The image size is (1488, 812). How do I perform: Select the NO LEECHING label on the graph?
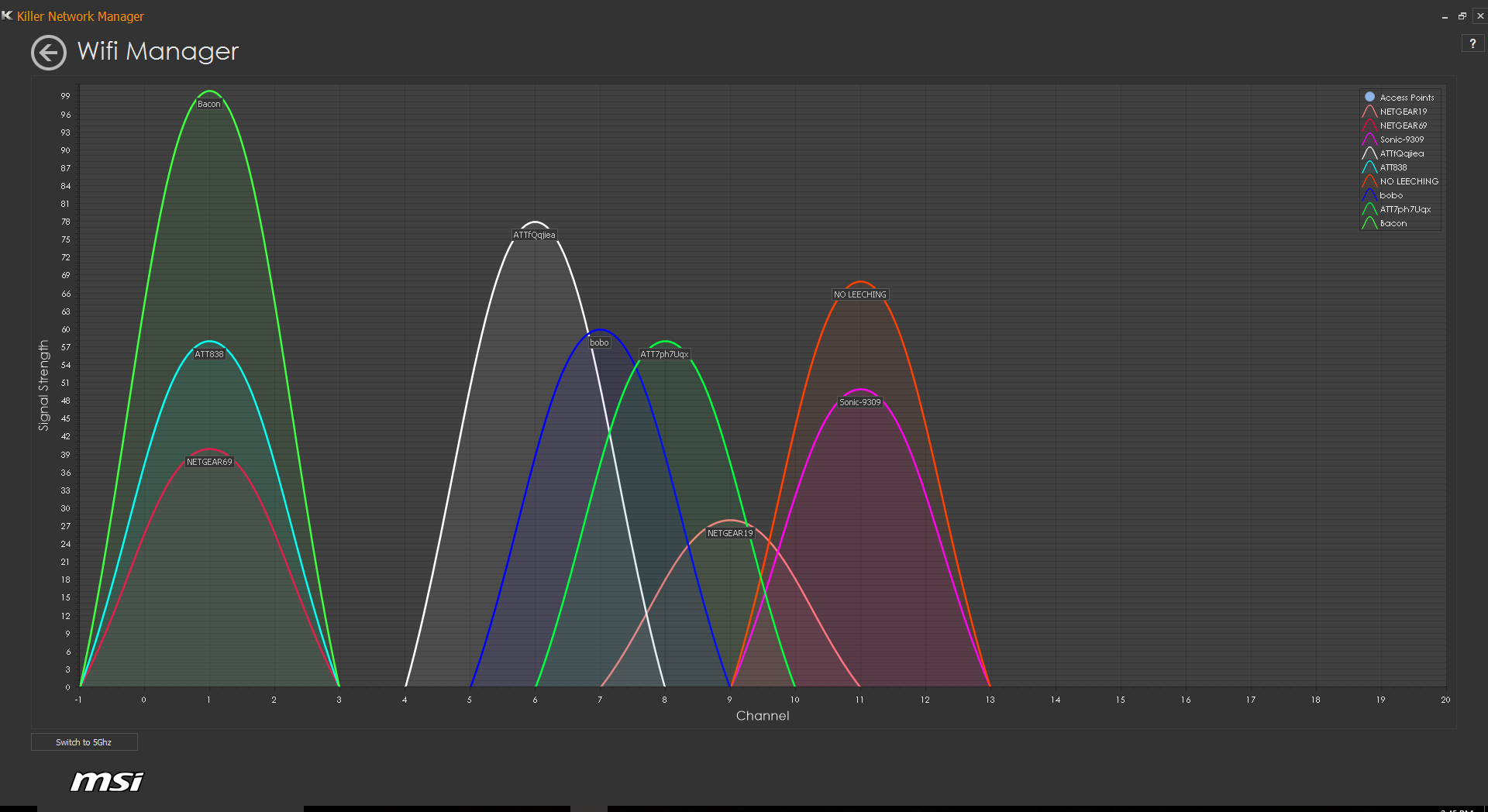[859, 294]
